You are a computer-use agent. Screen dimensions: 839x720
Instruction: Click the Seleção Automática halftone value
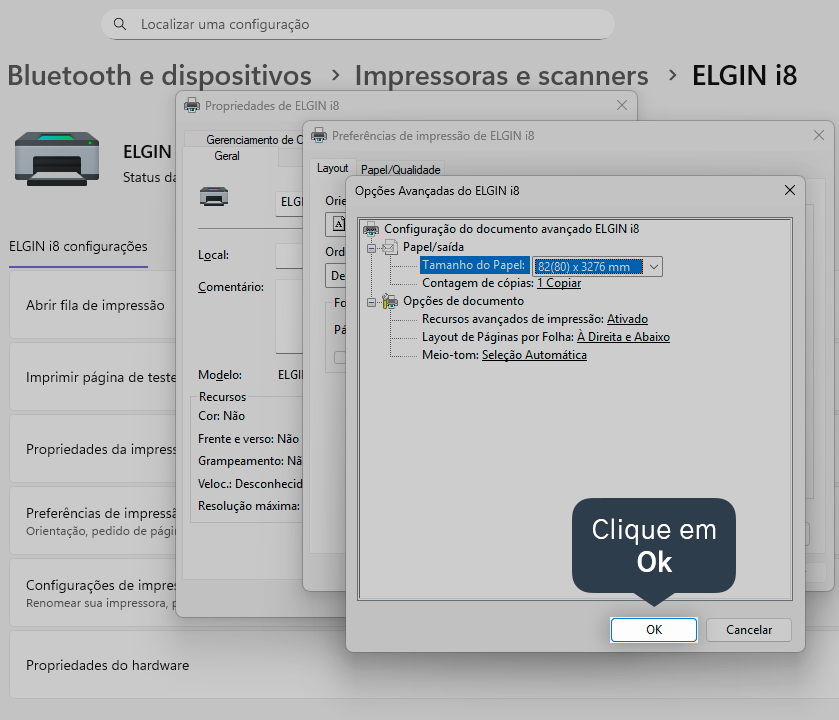coord(534,355)
